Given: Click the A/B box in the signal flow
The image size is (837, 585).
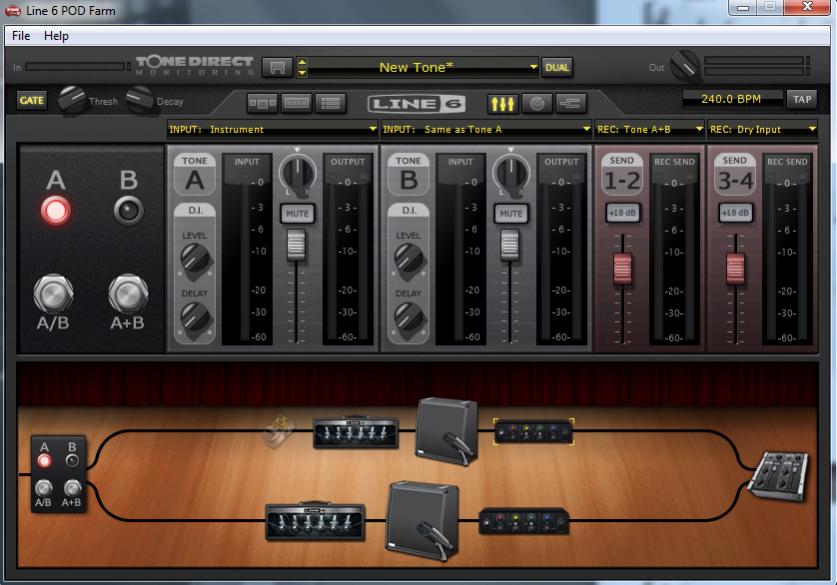Looking at the screenshot, I should 58,474.
